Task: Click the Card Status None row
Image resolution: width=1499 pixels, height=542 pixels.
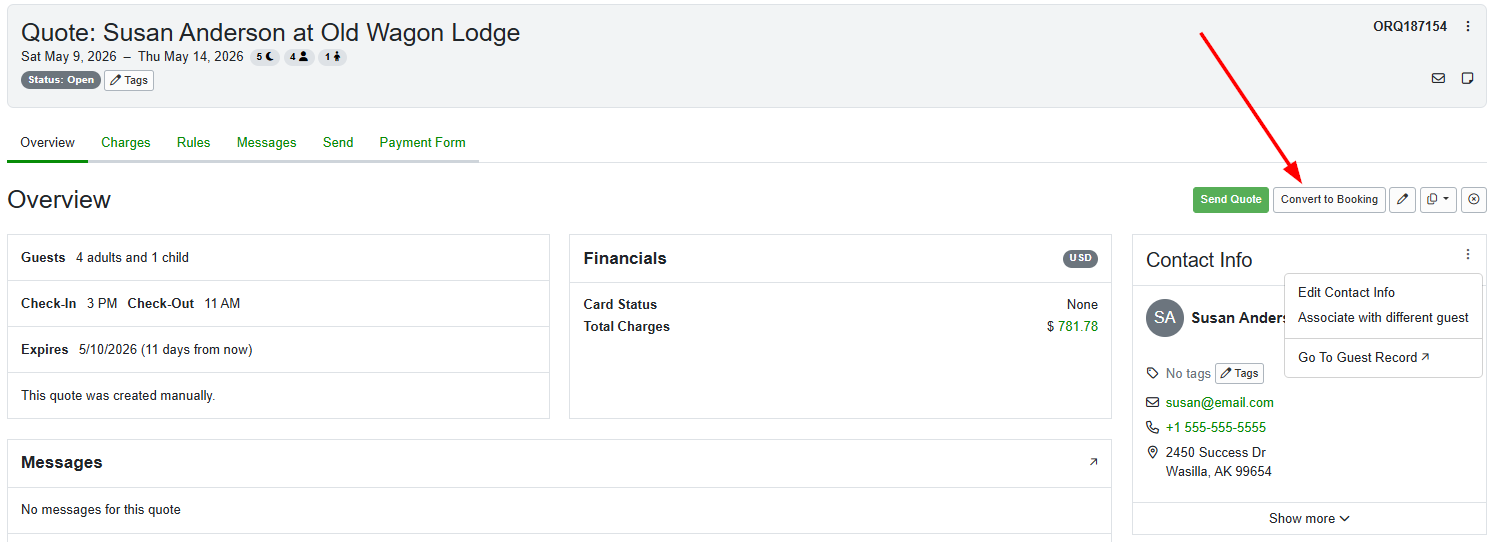Action: pyautogui.click(x=840, y=304)
